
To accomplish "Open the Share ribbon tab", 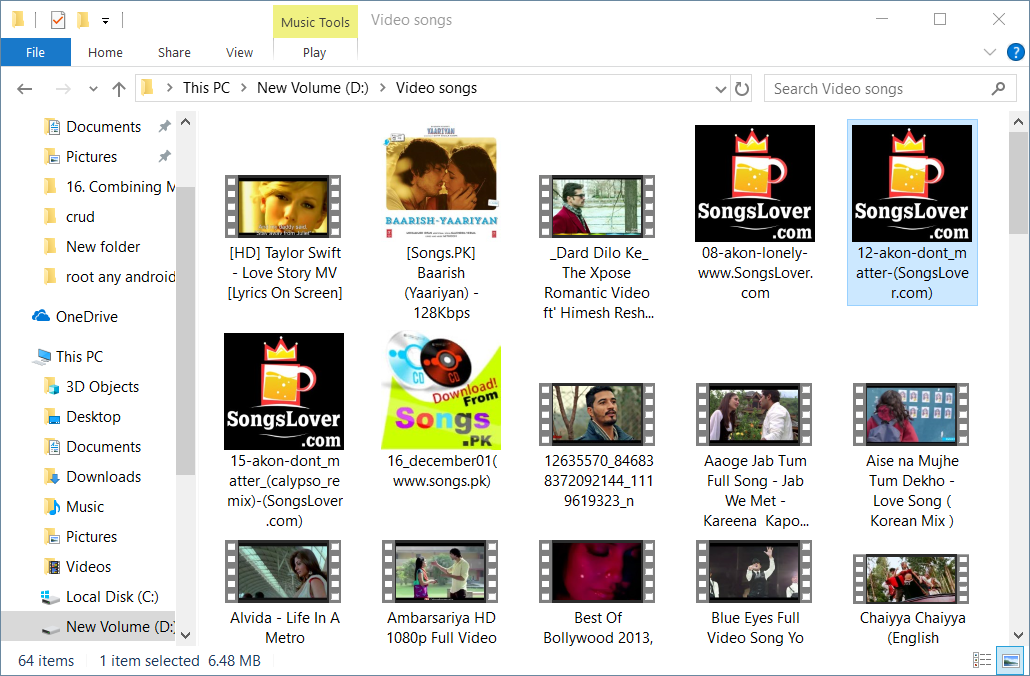I will click(174, 53).
